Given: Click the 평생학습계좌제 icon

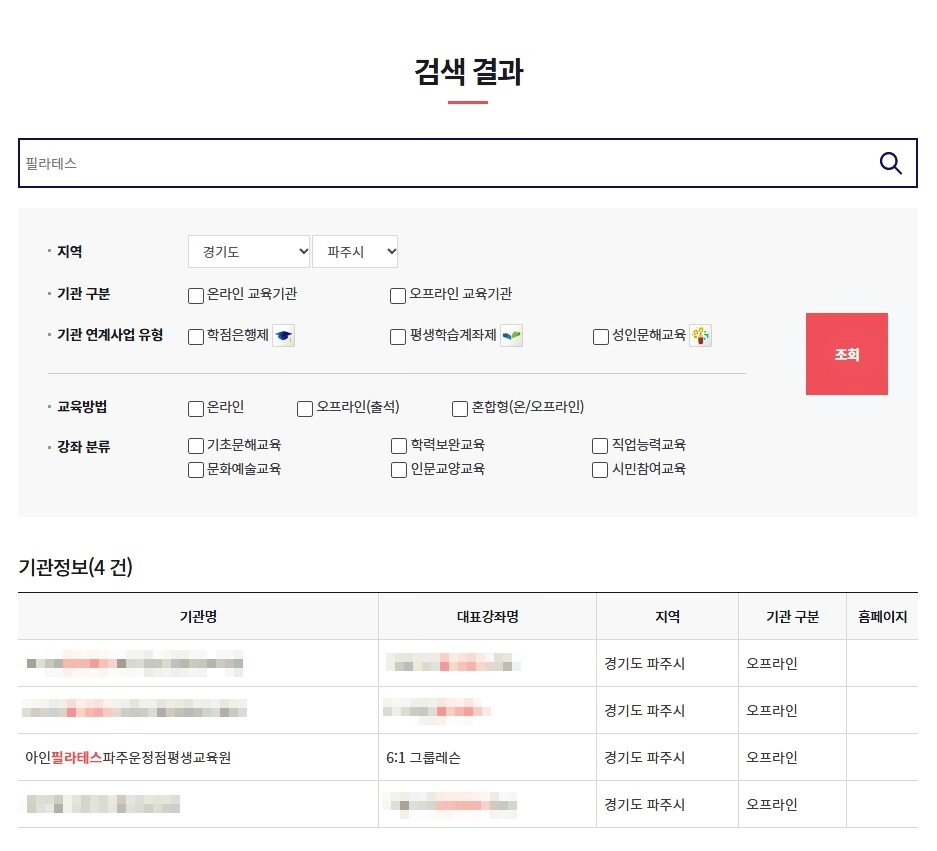Looking at the screenshot, I should click(512, 336).
